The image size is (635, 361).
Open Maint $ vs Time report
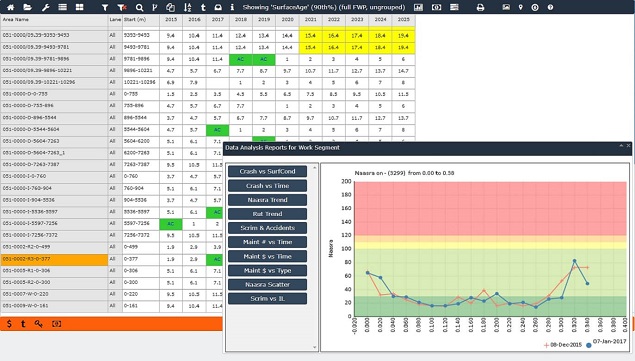tap(267, 256)
